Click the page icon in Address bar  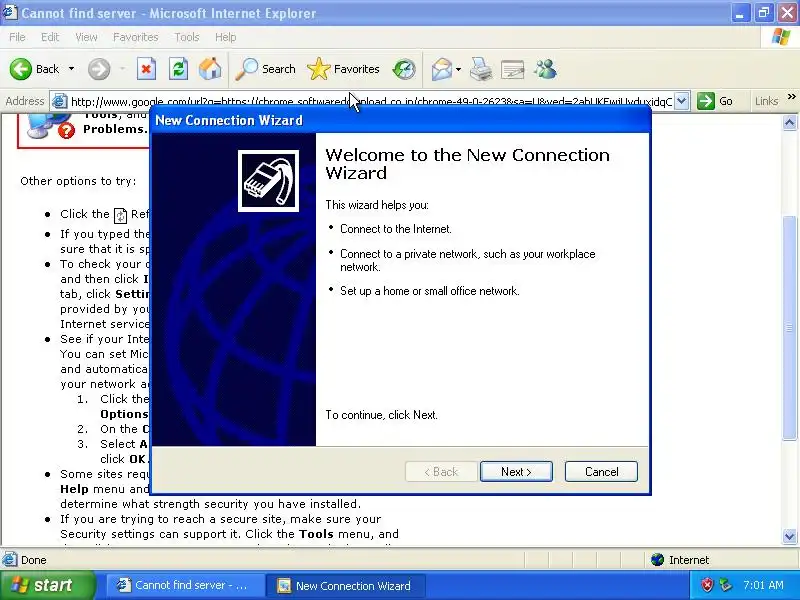click(x=60, y=102)
